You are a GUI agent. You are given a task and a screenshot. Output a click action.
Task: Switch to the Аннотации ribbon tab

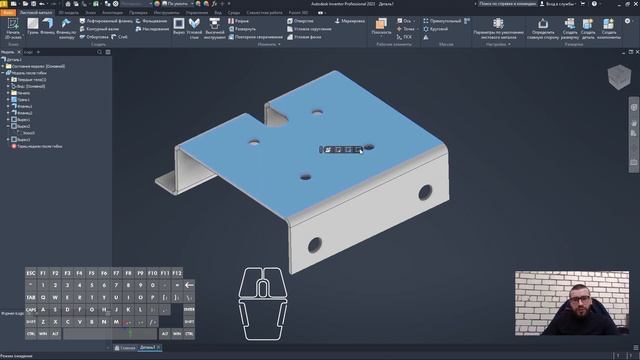click(112, 13)
